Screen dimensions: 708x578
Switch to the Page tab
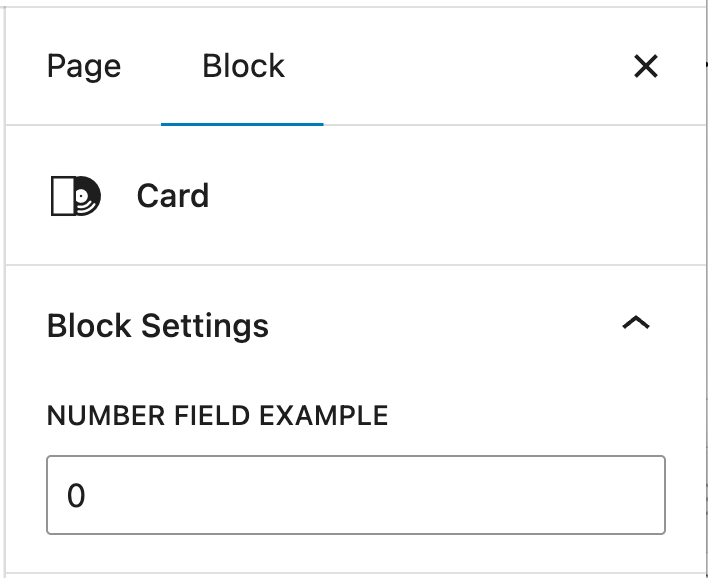(x=84, y=67)
